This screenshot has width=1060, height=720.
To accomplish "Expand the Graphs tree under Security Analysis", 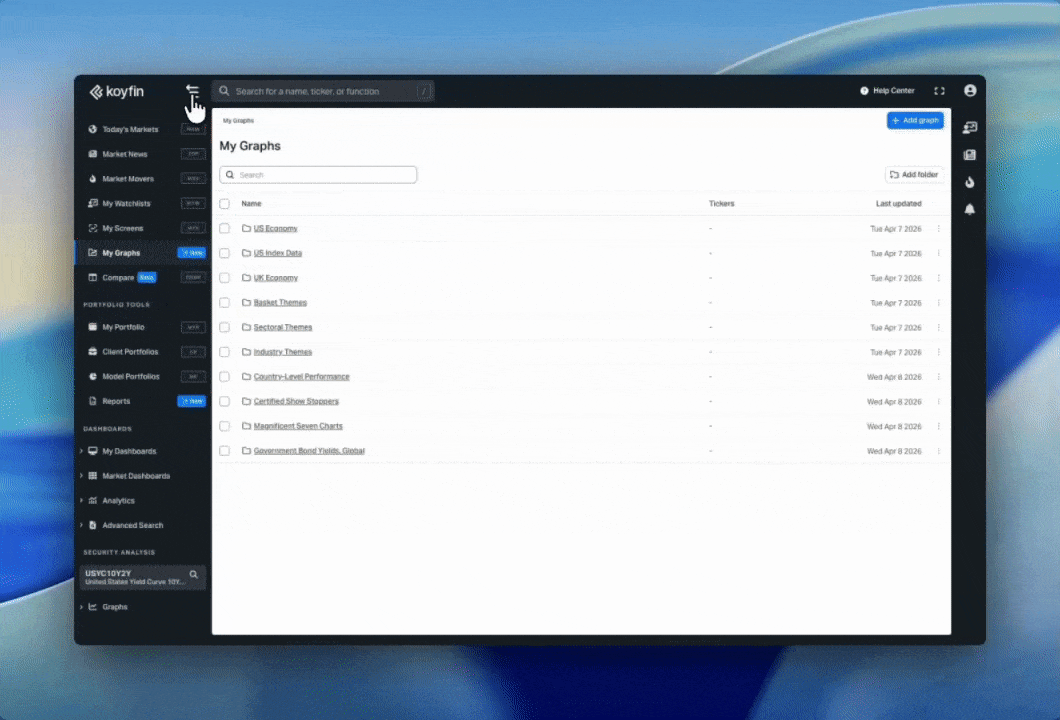I will point(82,607).
